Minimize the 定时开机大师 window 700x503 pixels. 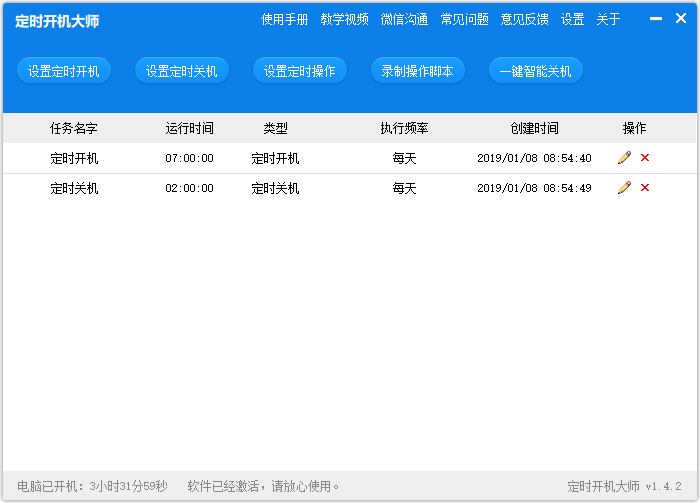tap(656, 19)
